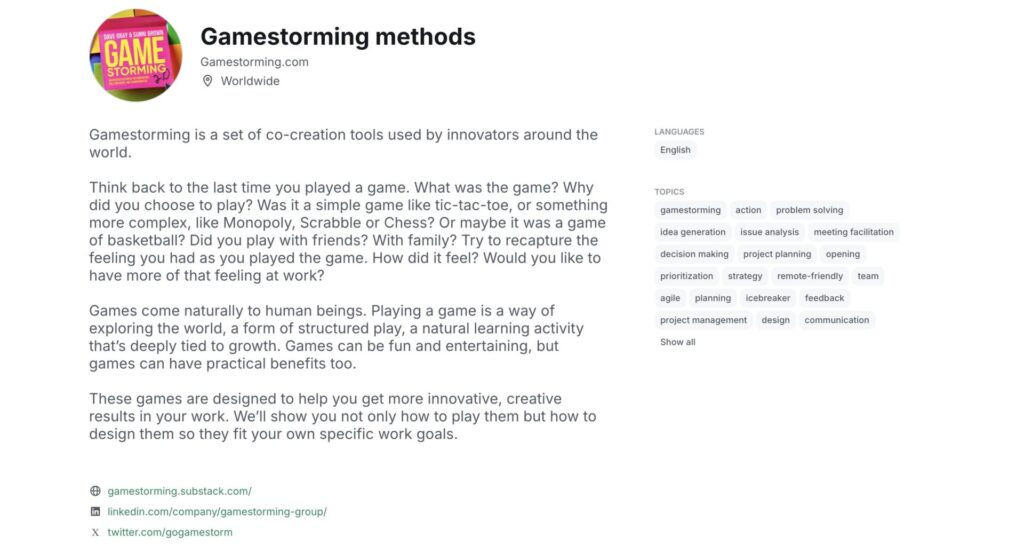This screenshot has width=1024, height=553.
Task: Pick the remote-friendly topic tag
Action: click(810, 276)
